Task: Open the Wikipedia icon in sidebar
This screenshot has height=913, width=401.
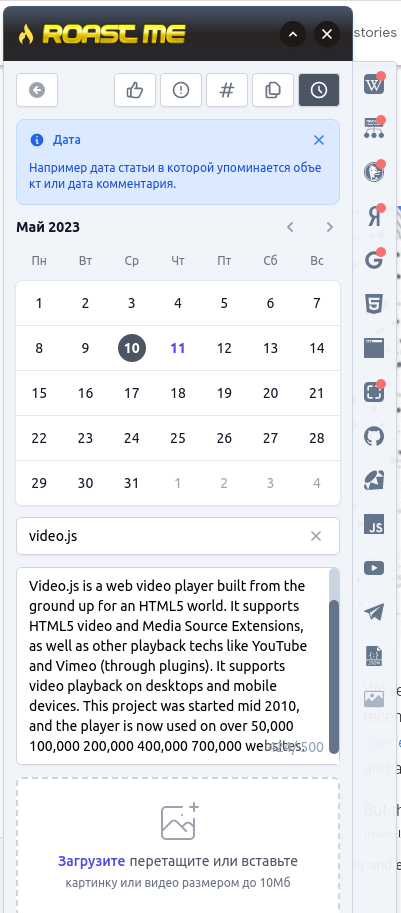Action: coord(374,85)
